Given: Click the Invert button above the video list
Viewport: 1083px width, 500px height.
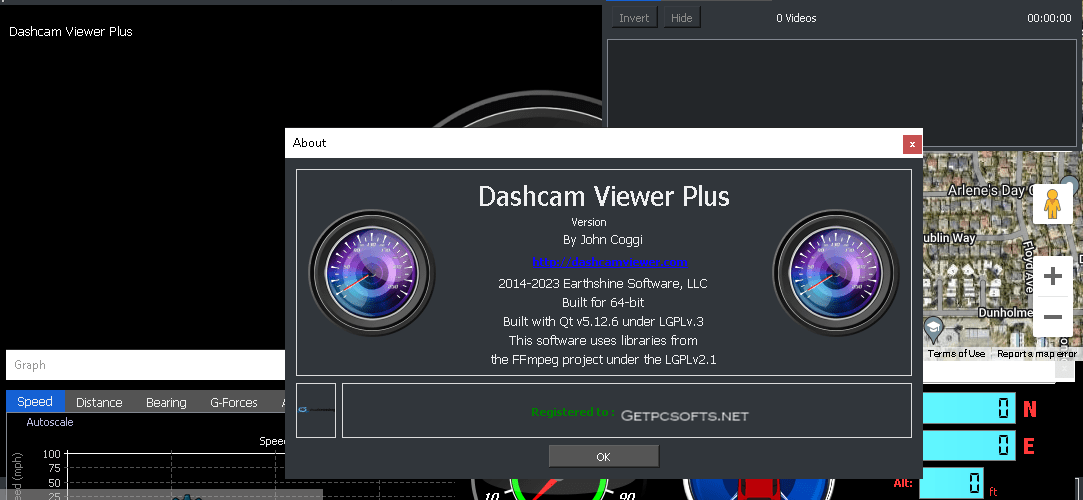Looking at the screenshot, I should coord(634,18).
